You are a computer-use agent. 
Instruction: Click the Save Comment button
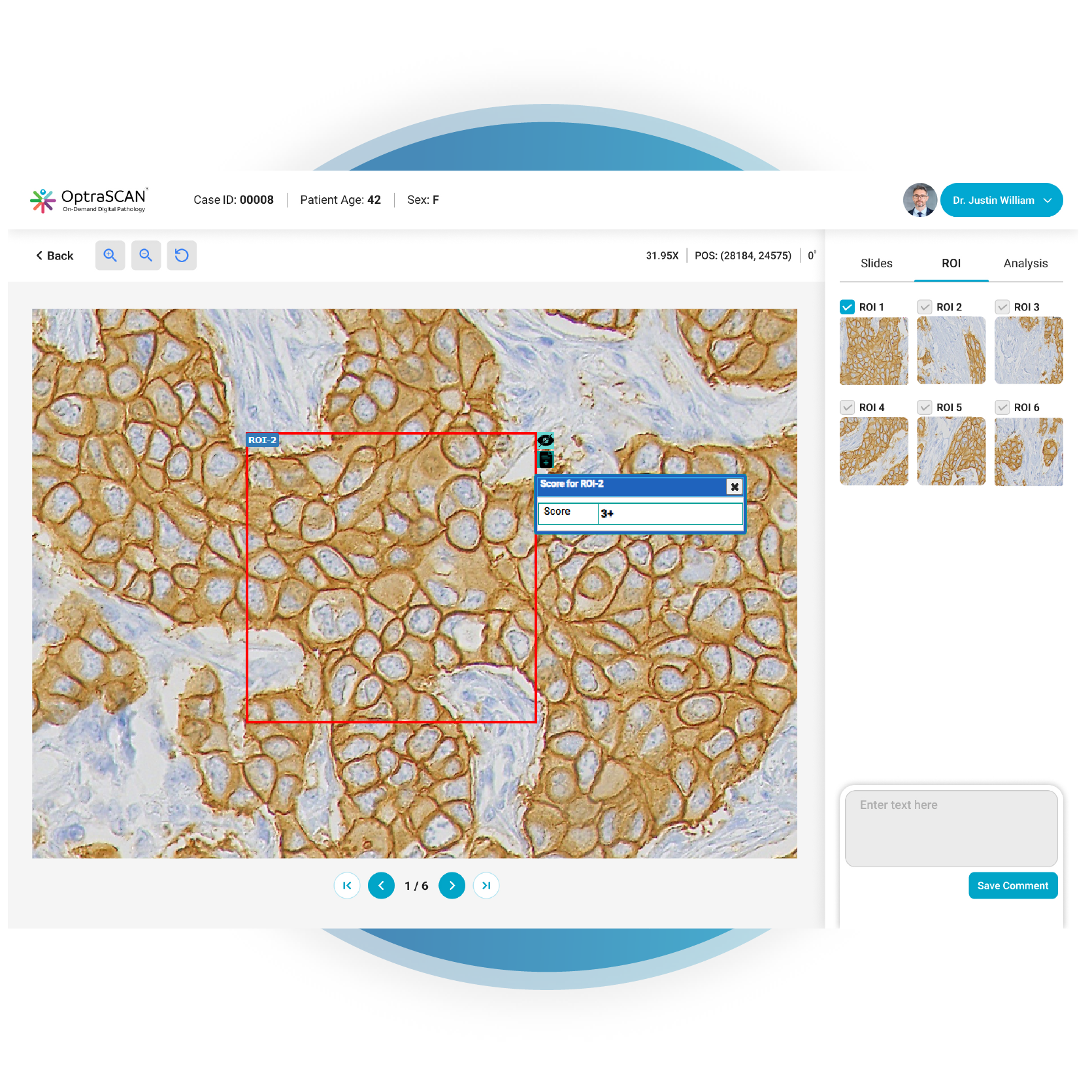point(1013,885)
